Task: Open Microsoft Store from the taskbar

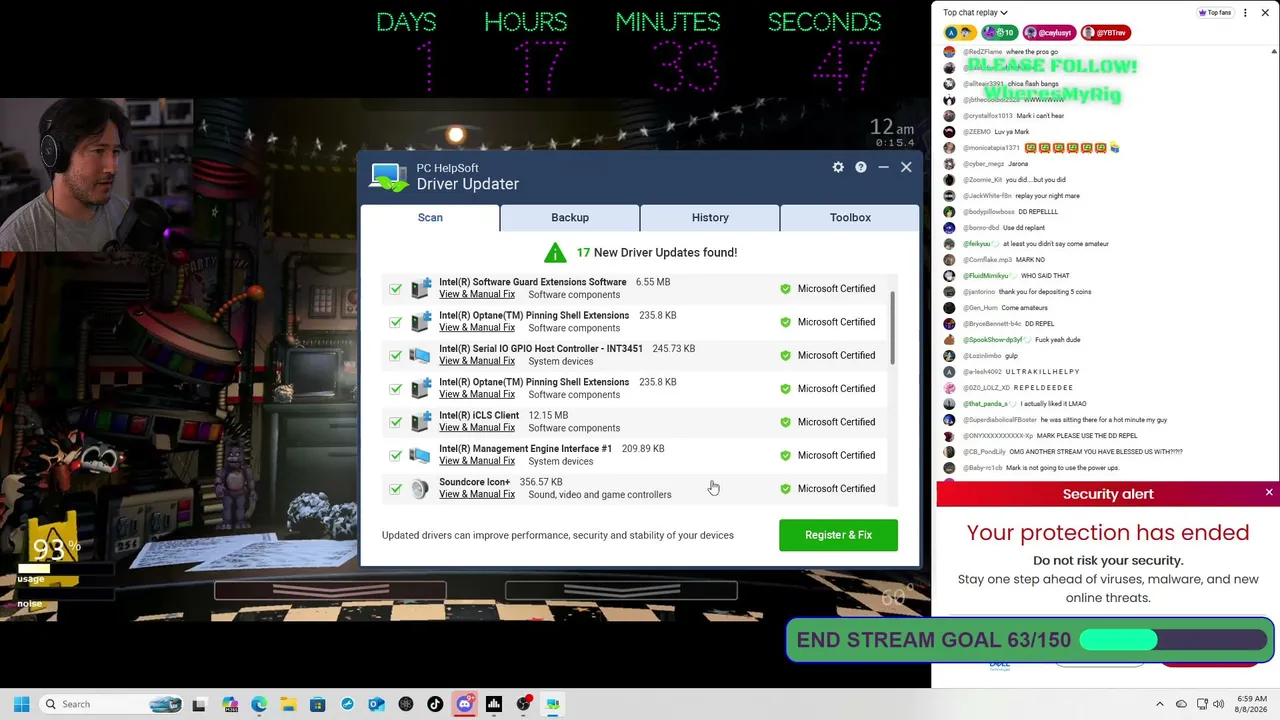Action: 317,704
